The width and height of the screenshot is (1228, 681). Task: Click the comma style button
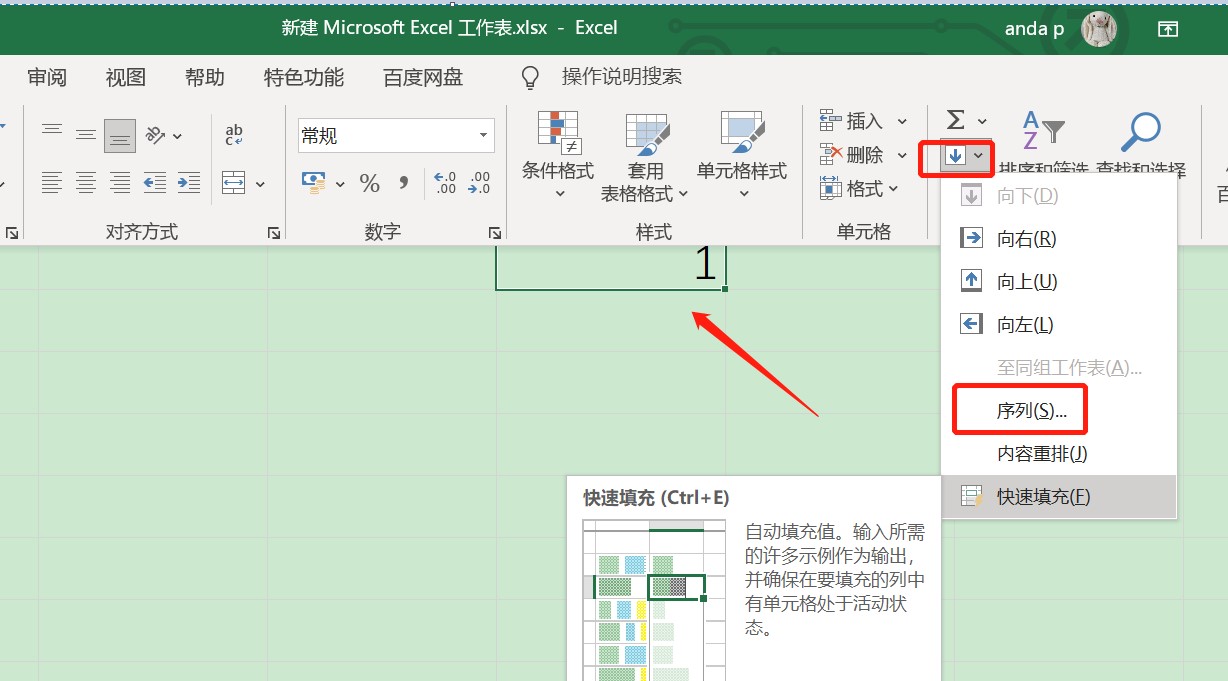click(x=404, y=183)
